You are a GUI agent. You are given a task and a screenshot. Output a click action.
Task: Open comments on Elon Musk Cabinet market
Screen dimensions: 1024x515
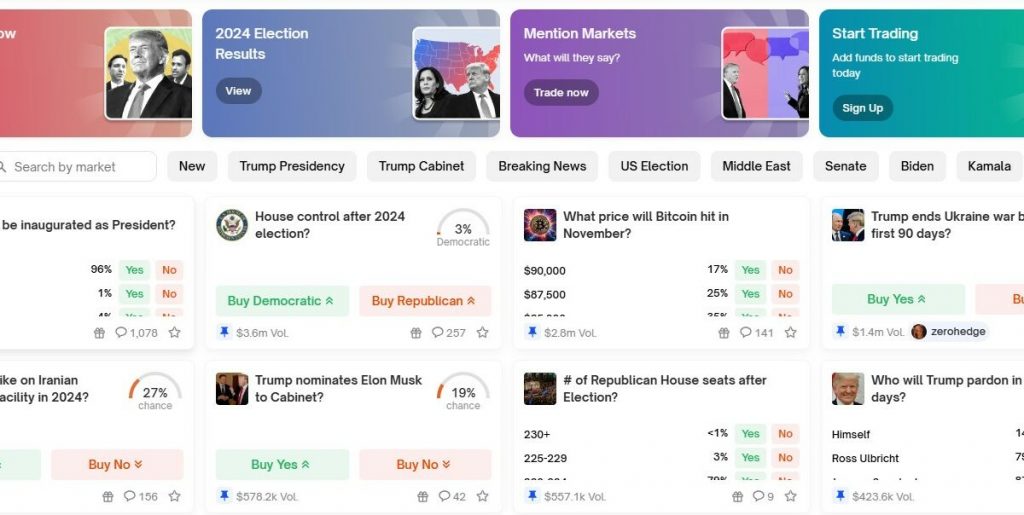coord(452,496)
